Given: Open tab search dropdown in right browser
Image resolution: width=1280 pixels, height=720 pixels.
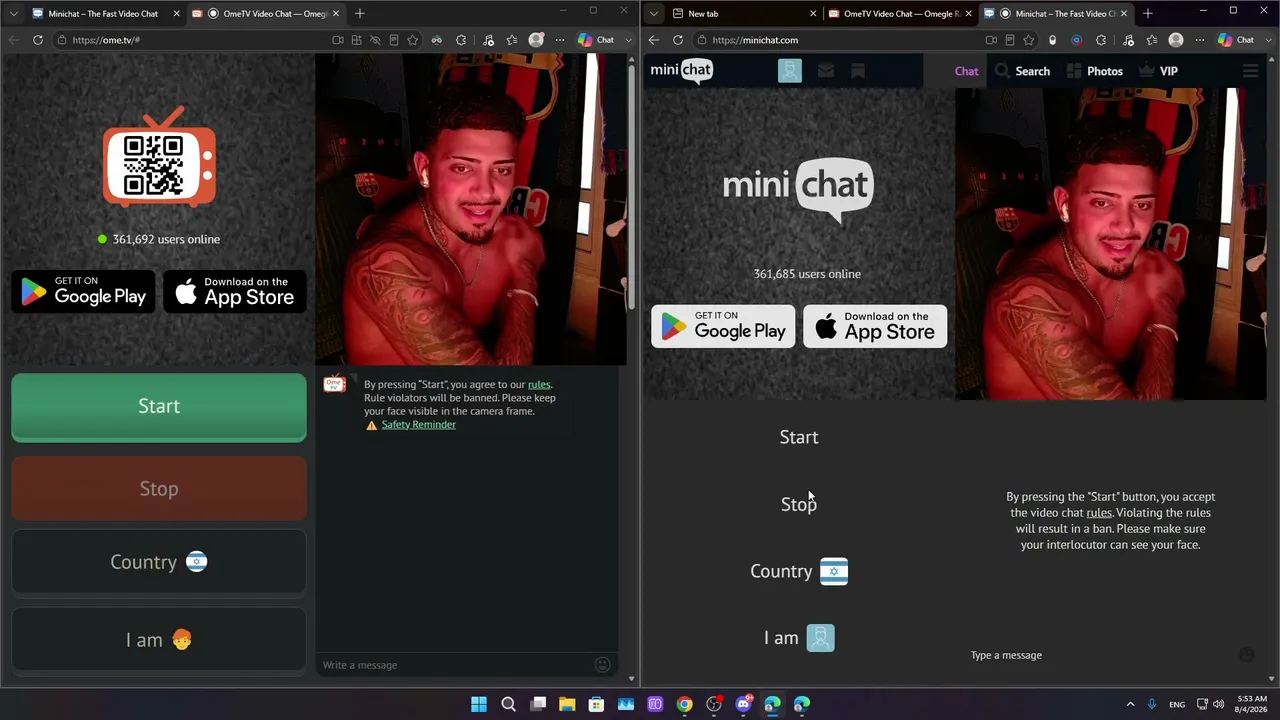Looking at the screenshot, I should tap(653, 14).
